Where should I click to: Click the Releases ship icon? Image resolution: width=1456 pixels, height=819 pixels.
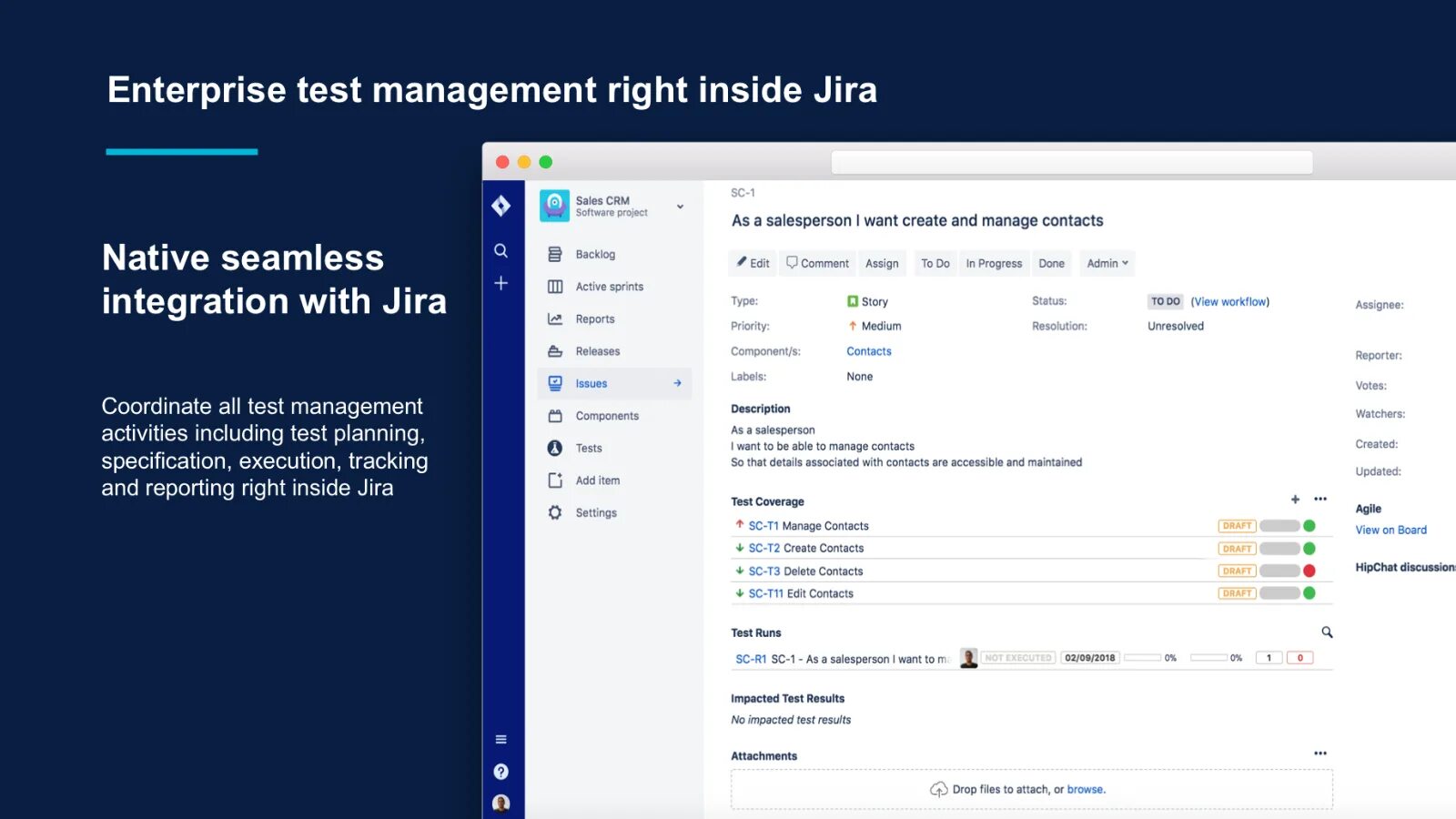tap(555, 351)
